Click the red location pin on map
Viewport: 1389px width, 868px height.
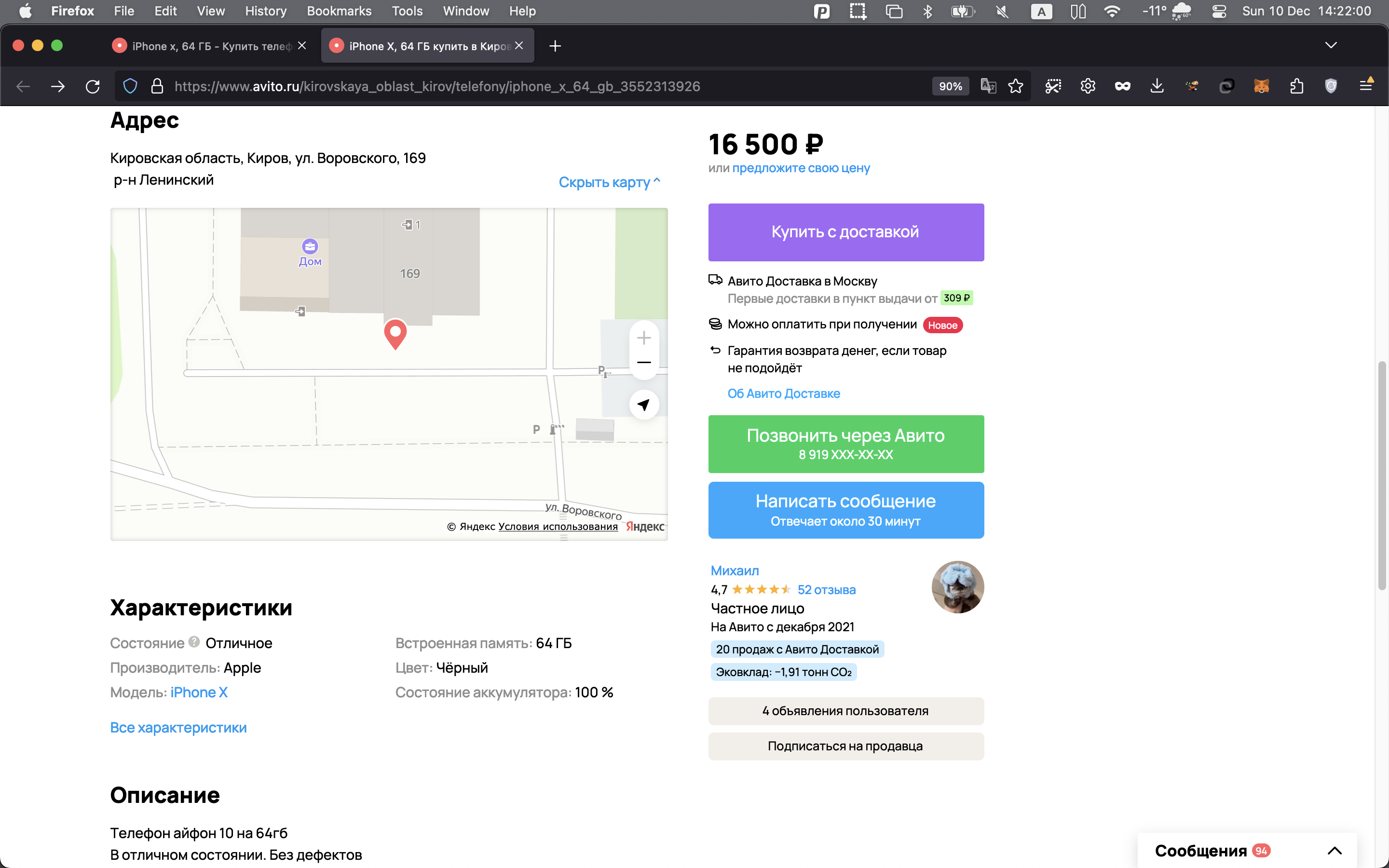pos(395,333)
